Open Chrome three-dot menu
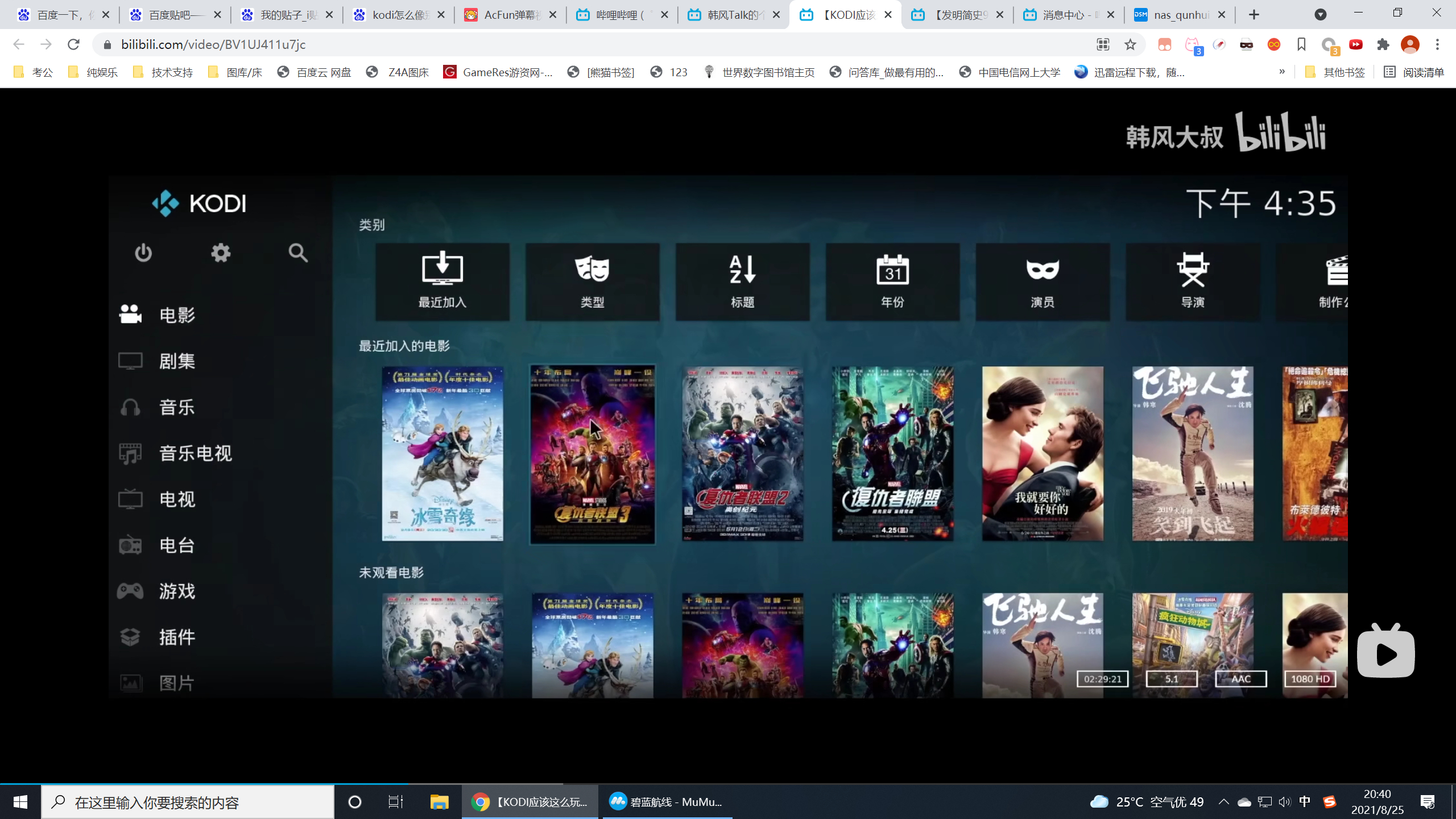This screenshot has width=1456, height=819. (x=1437, y=44)
